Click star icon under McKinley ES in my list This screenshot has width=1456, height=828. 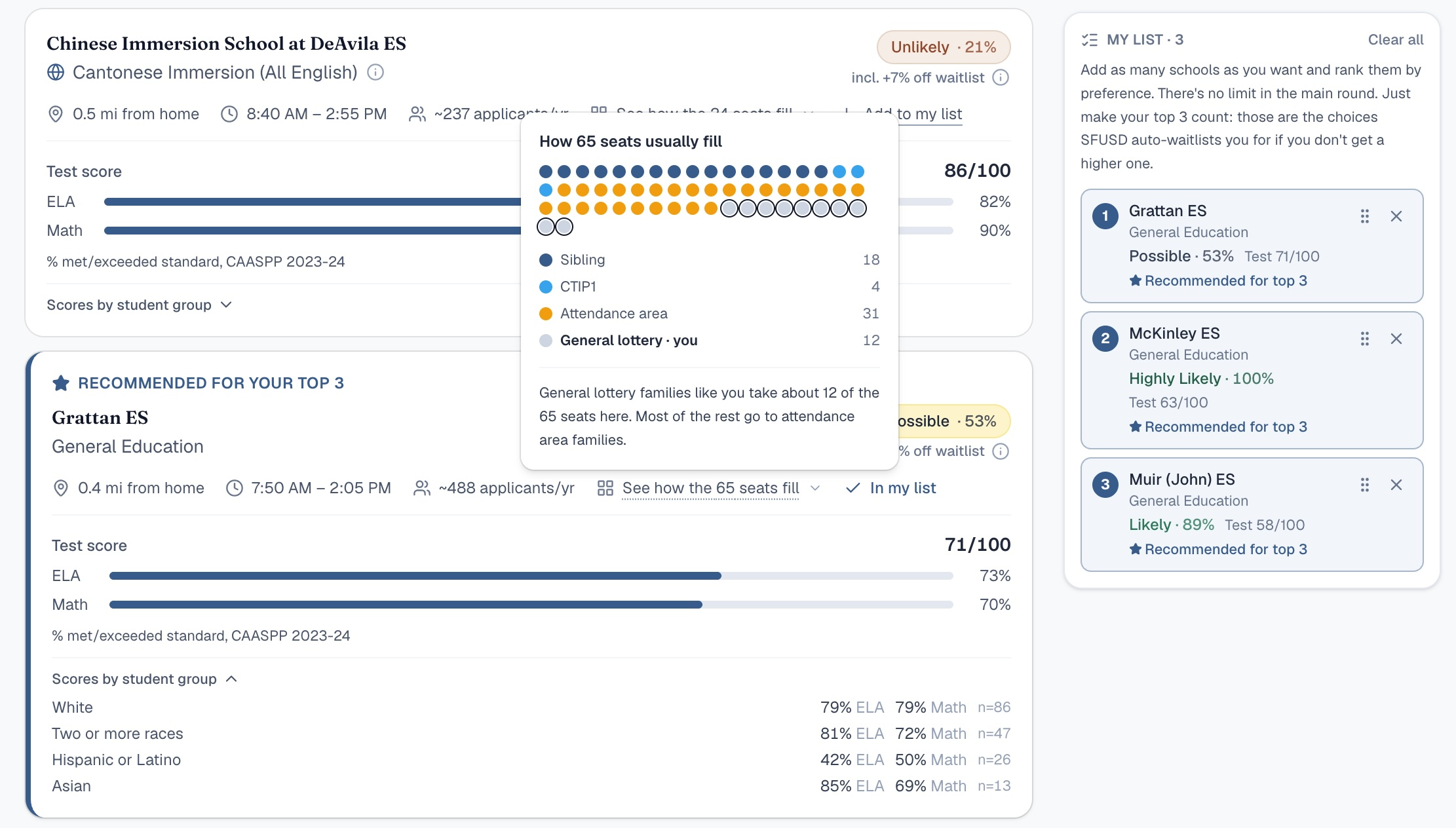point(1136,426)
